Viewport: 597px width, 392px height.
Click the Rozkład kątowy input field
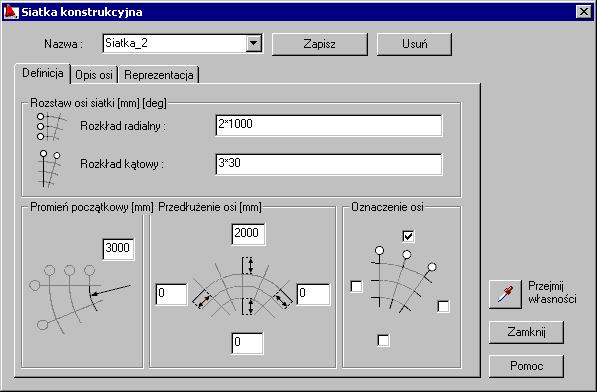(329, 164)
